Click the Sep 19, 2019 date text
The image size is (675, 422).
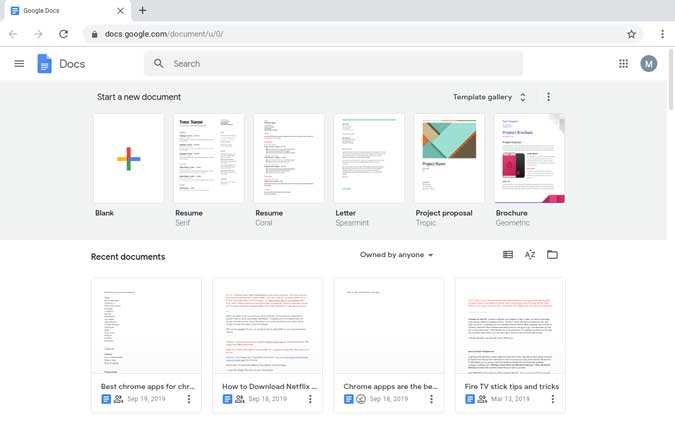146,399
